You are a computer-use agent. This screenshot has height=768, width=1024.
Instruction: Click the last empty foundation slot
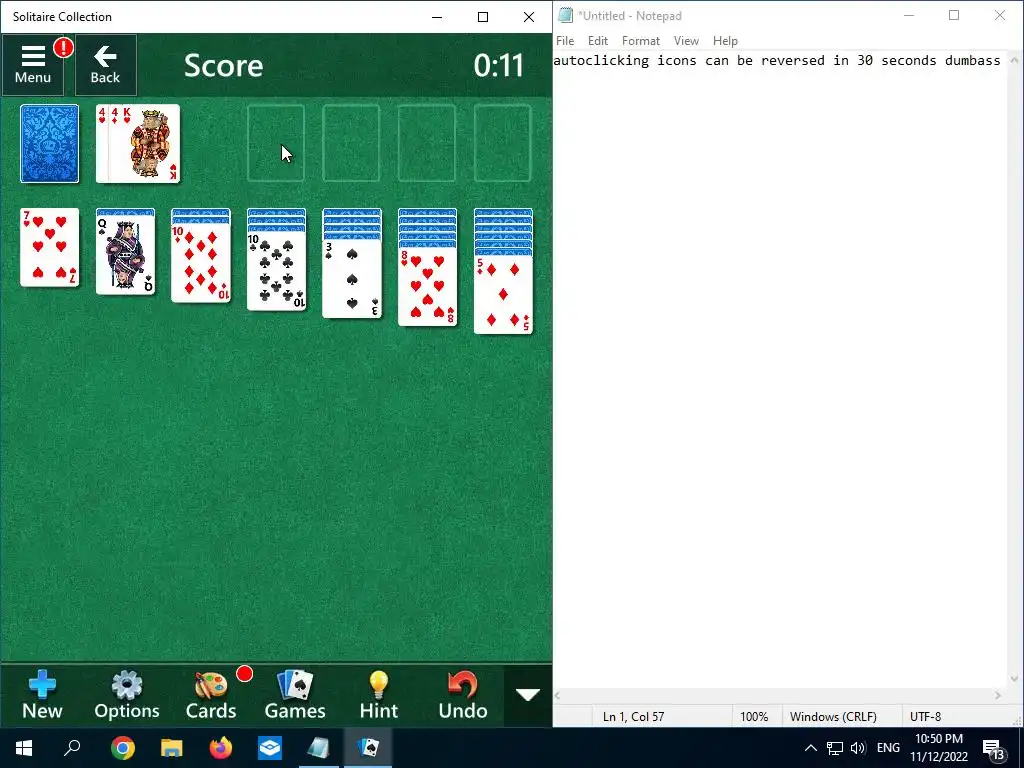point(503,144)
